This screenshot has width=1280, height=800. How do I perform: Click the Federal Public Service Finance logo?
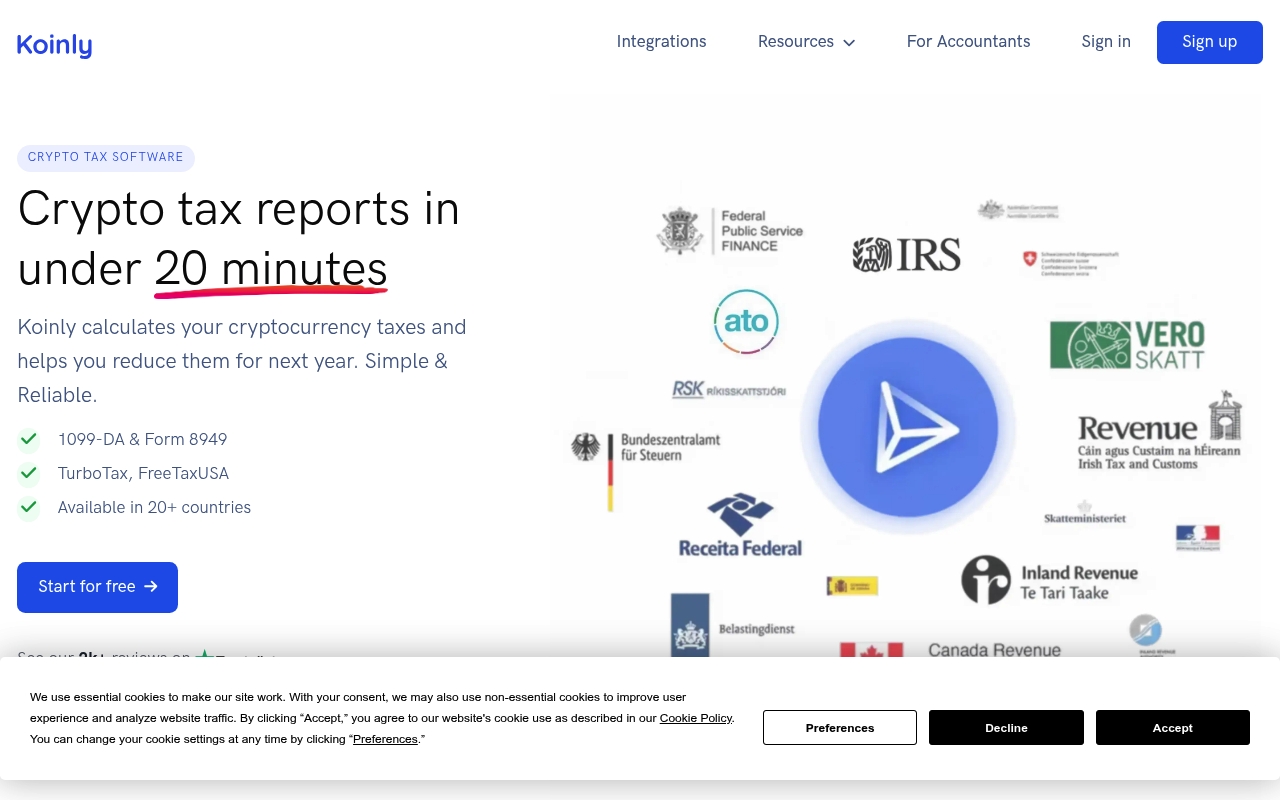click(x=730, y=231)
